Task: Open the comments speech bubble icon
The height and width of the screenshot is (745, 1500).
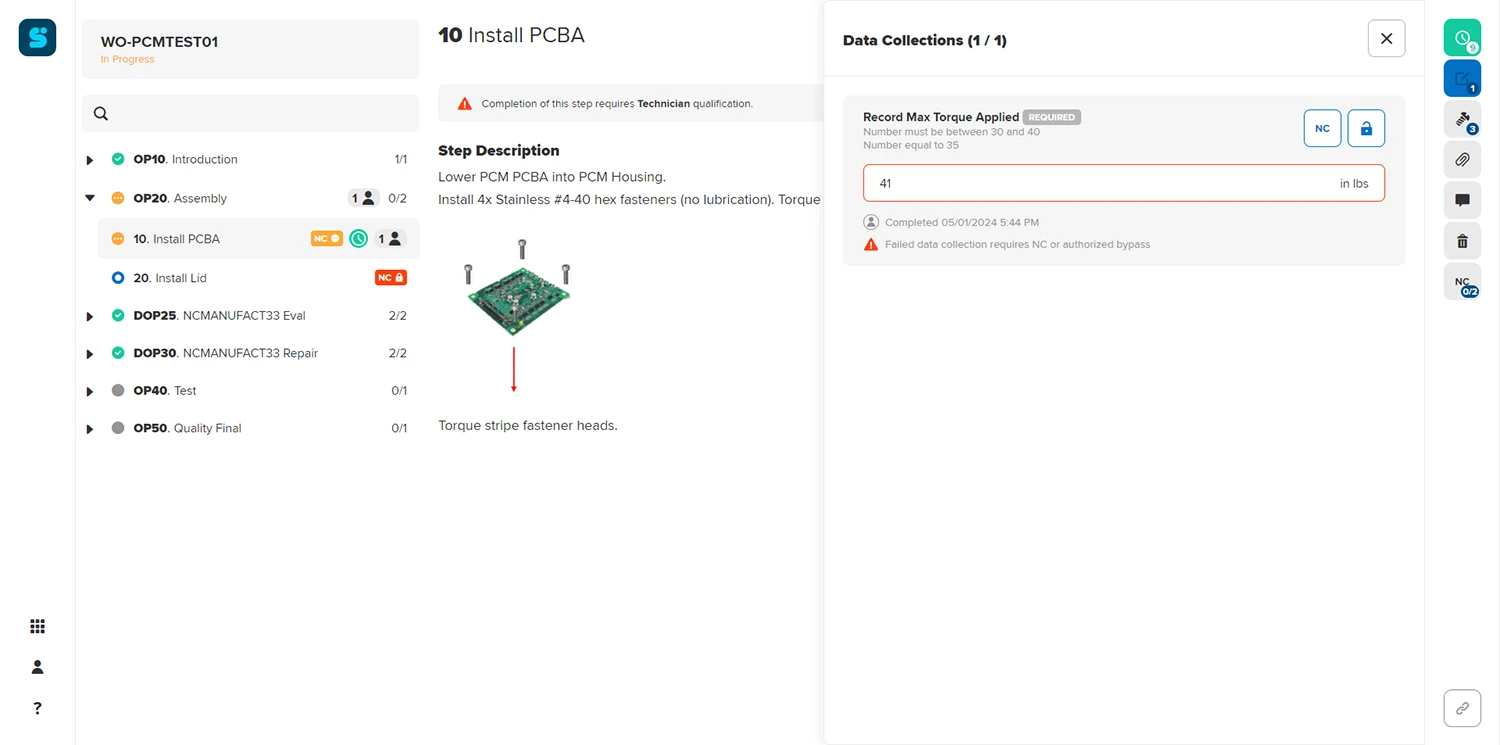Action: pos(1461,200)
